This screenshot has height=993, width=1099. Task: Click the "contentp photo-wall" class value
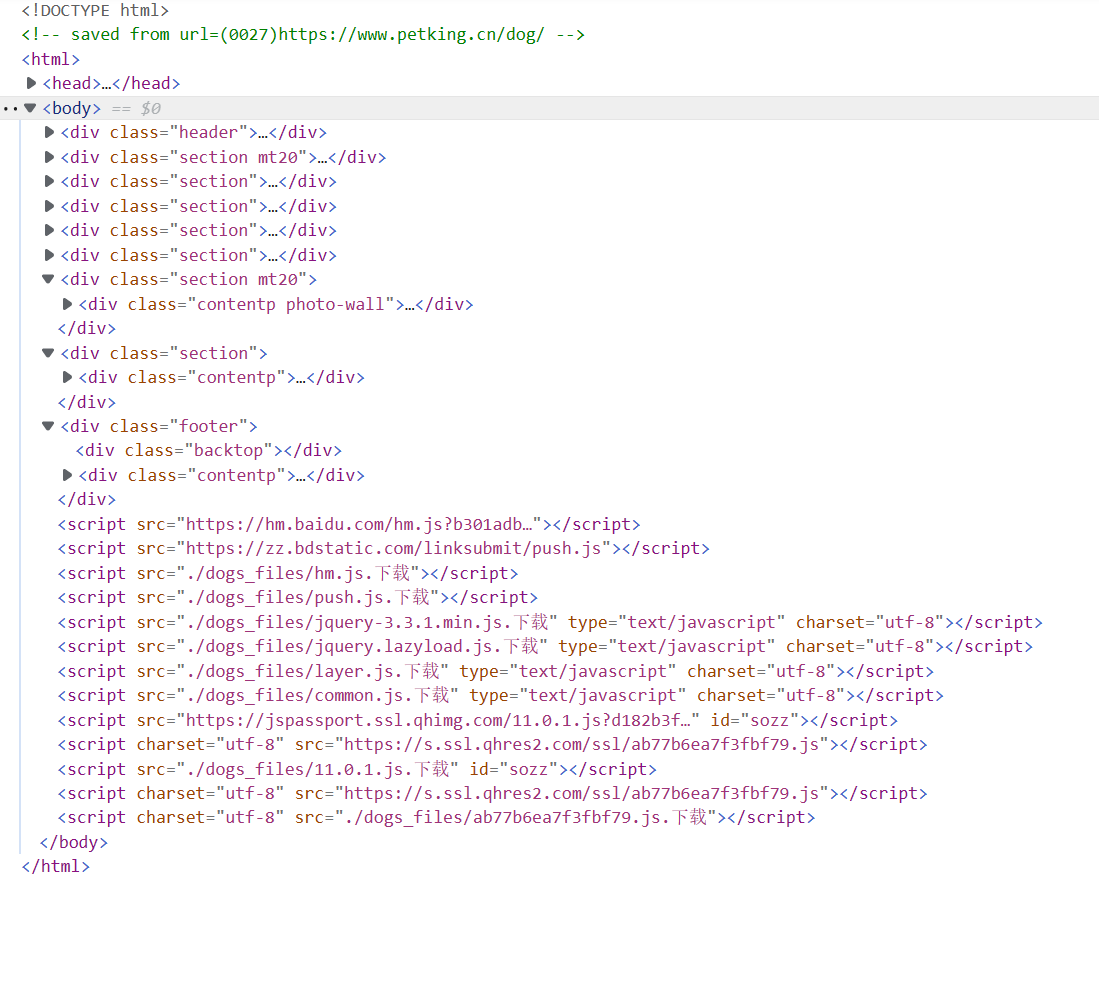(291, 304)
